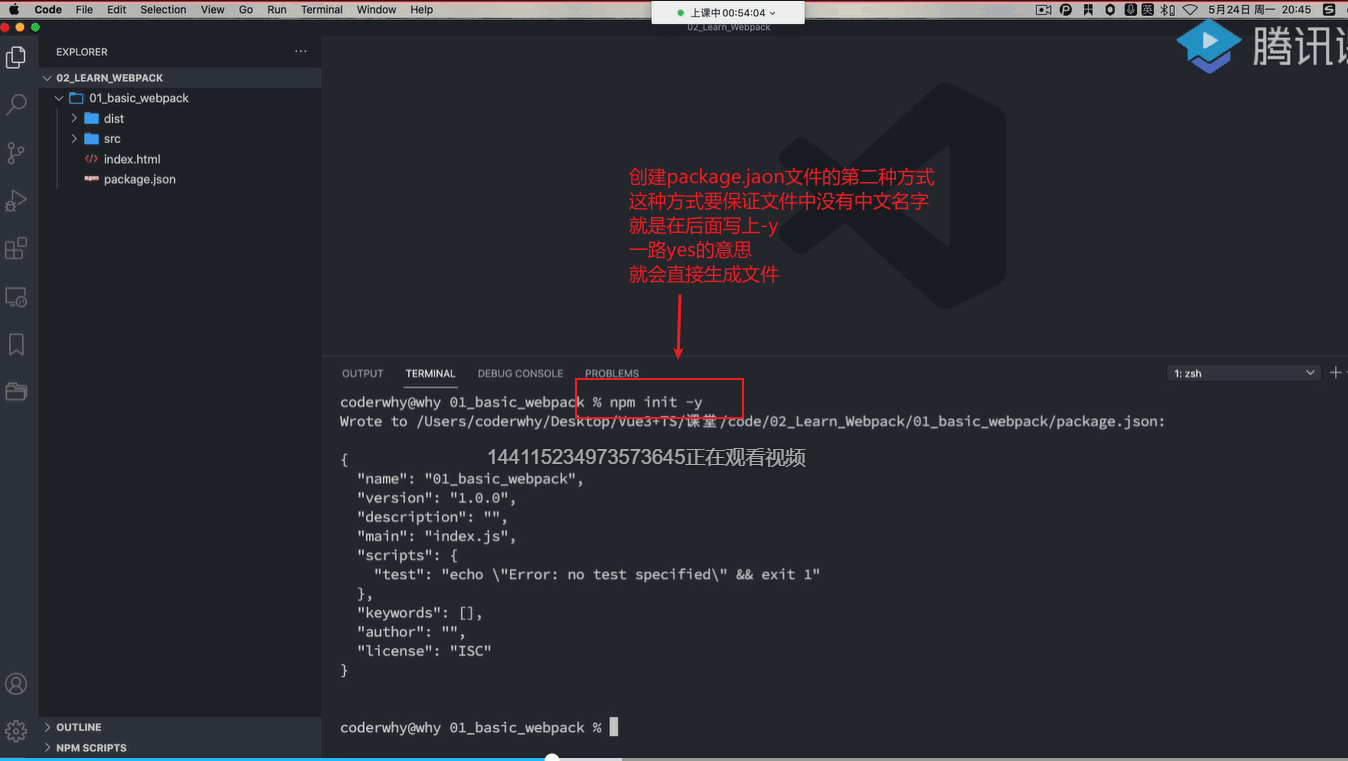Open the Code application menu
The image size is (1348, 761).
coord(48,9)
